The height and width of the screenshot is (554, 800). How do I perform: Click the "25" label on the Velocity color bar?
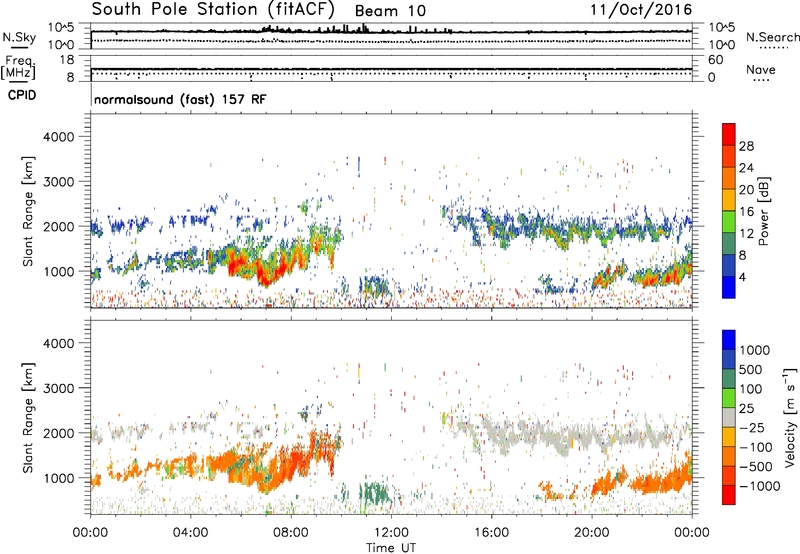tap(747, 409)
